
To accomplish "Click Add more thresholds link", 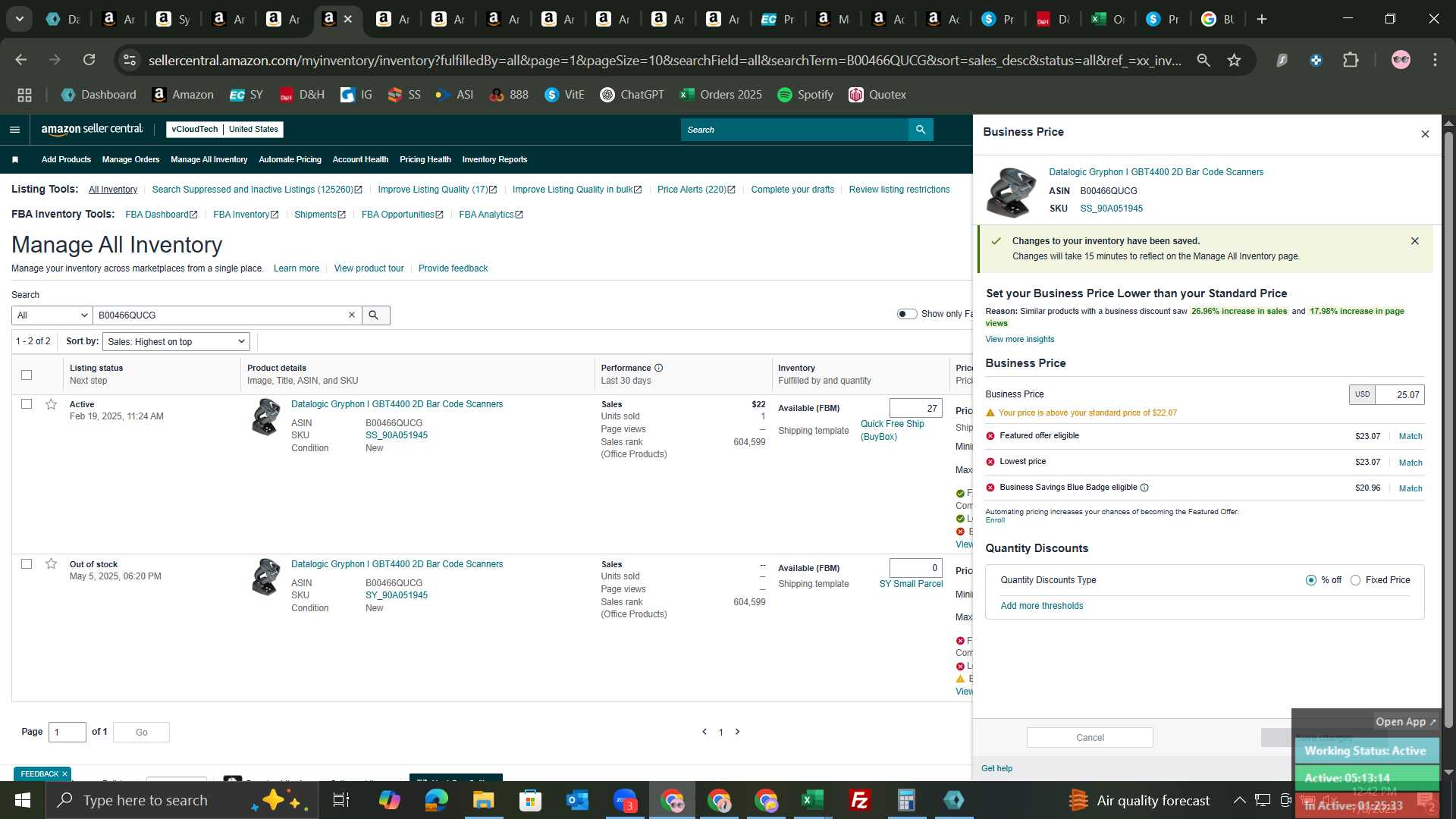I will [x=1041, y=607].
